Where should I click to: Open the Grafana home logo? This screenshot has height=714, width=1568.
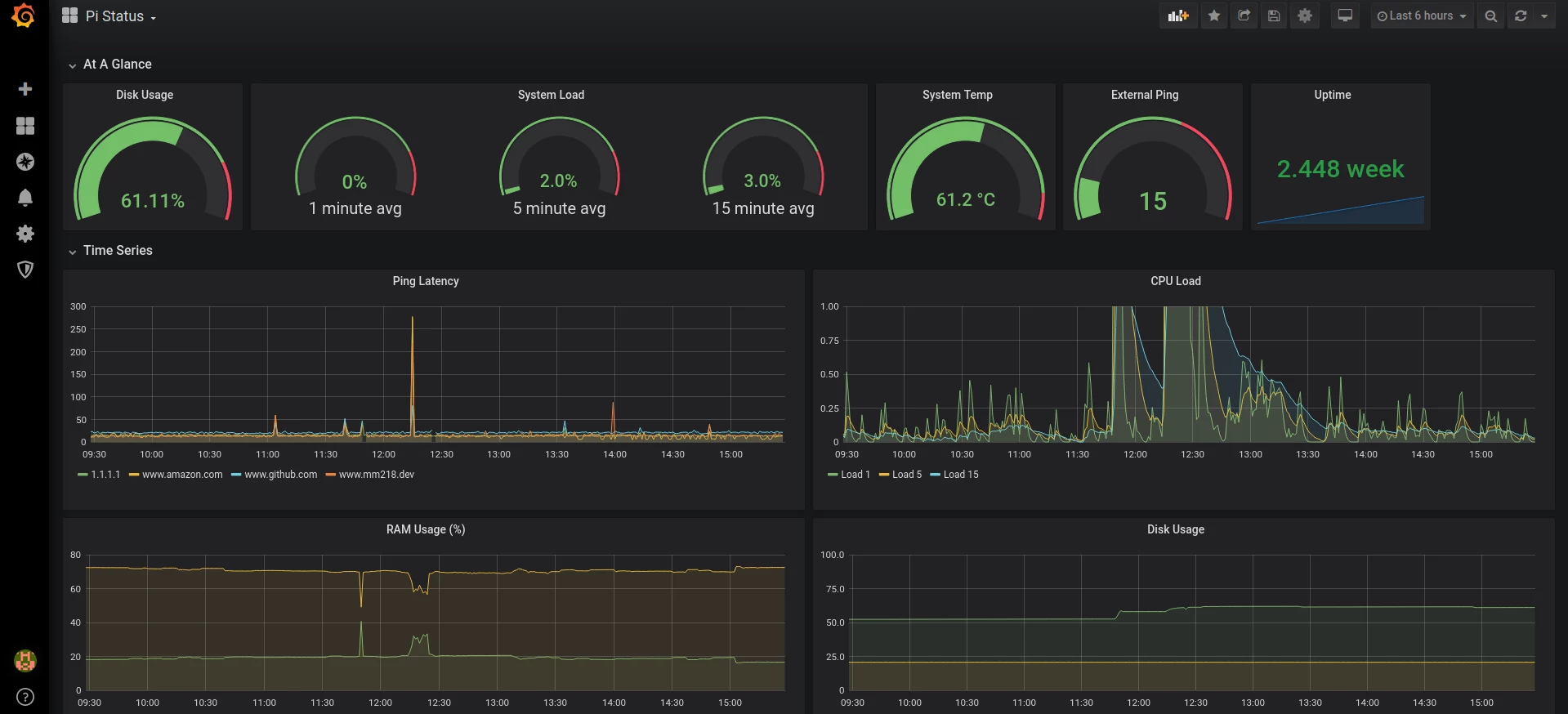tap(24, 16)
